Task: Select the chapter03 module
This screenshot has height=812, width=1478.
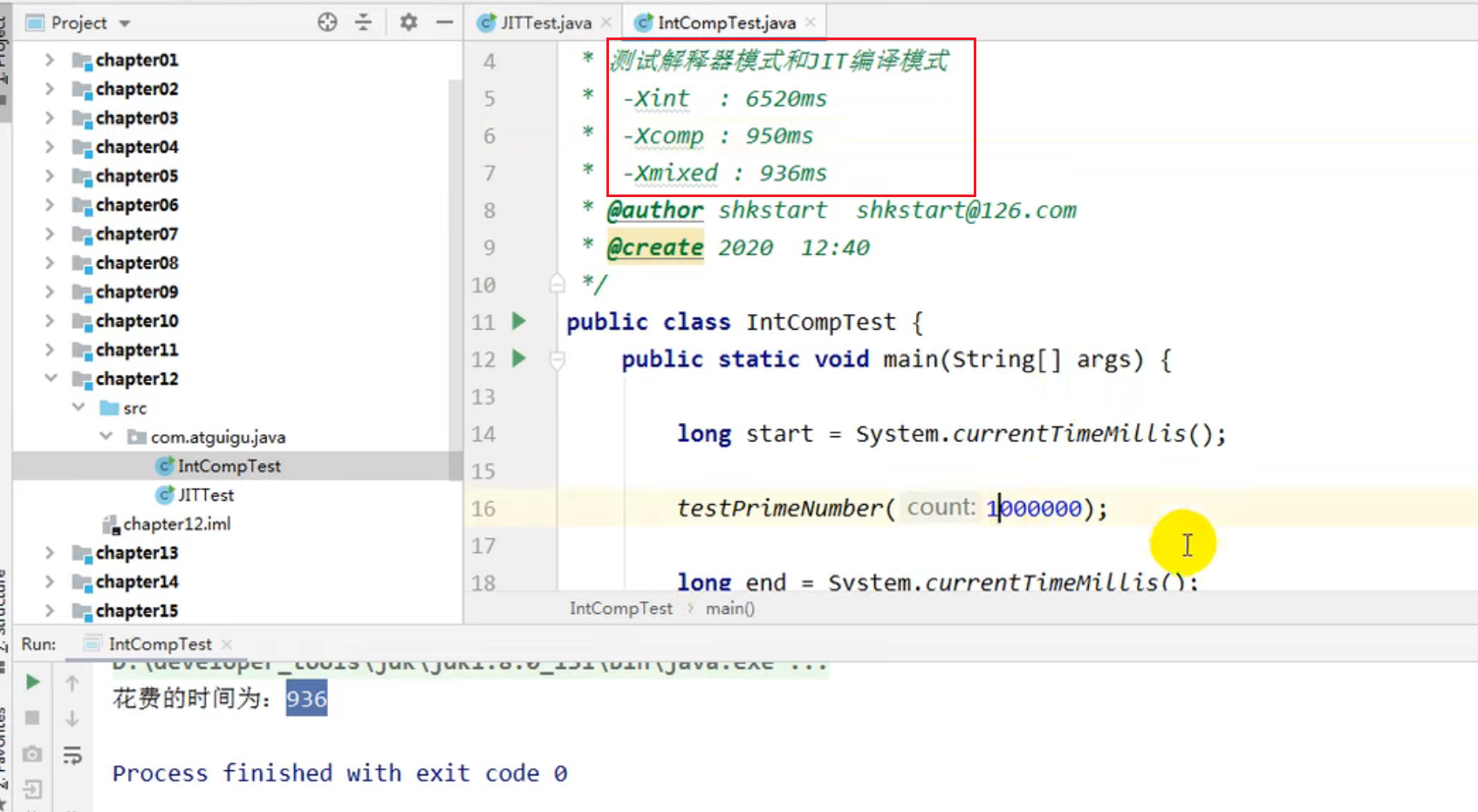Action: click(x=136, y=118)
